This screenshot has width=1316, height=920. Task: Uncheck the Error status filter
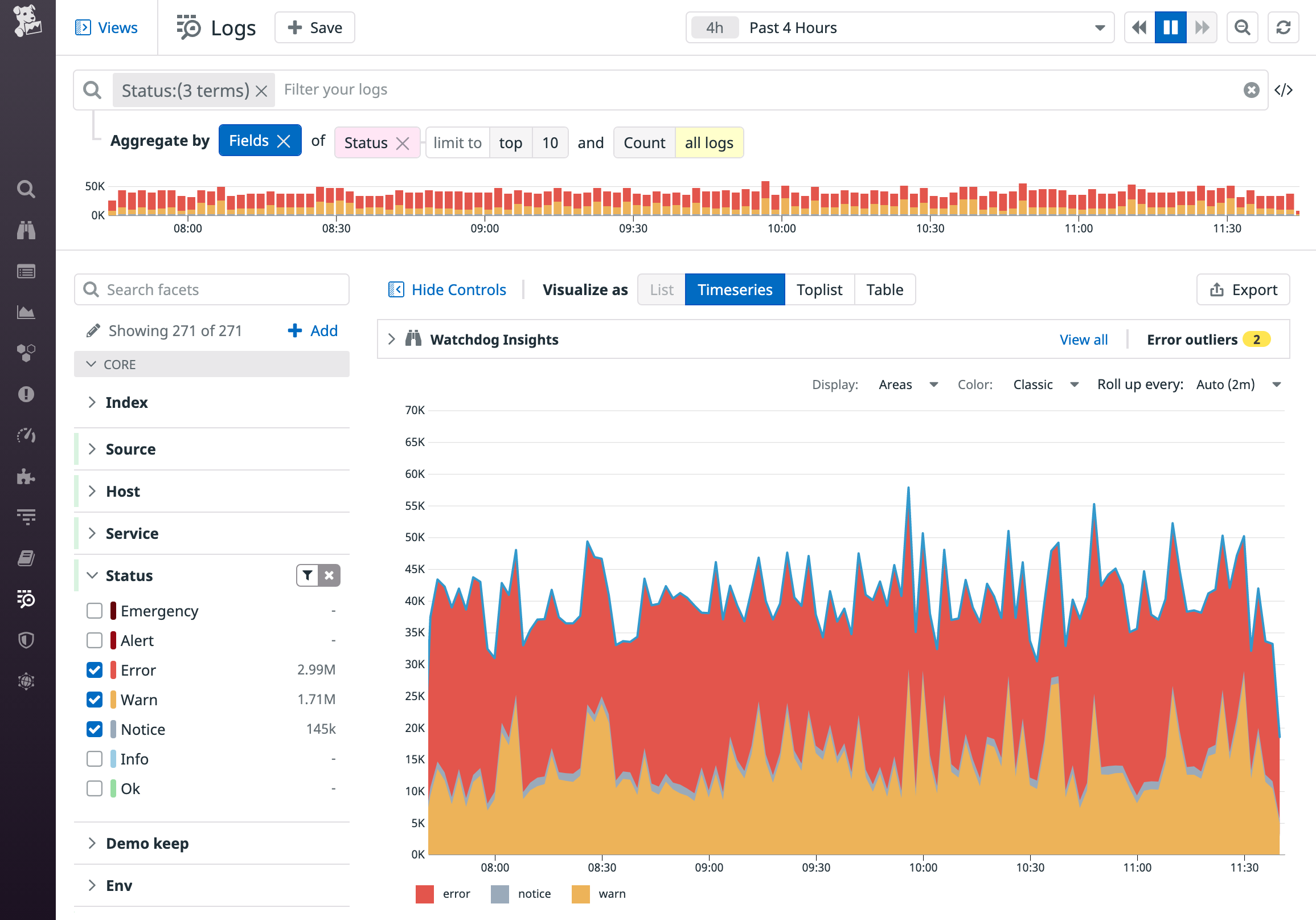[94, 669]
